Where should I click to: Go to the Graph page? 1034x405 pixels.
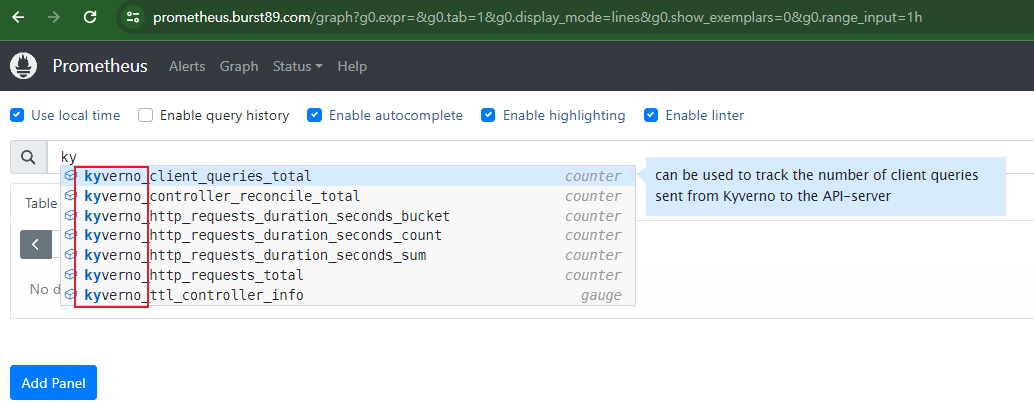point(239,67)
